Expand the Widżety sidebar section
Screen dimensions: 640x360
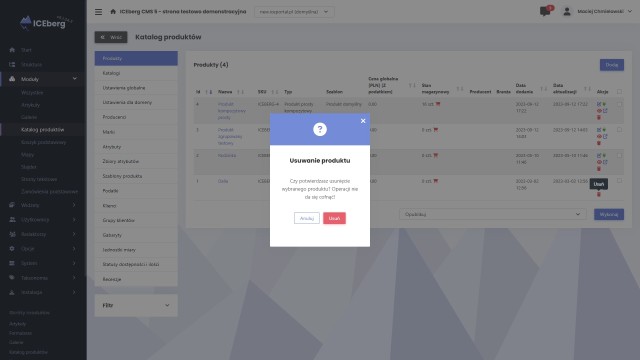43,205
